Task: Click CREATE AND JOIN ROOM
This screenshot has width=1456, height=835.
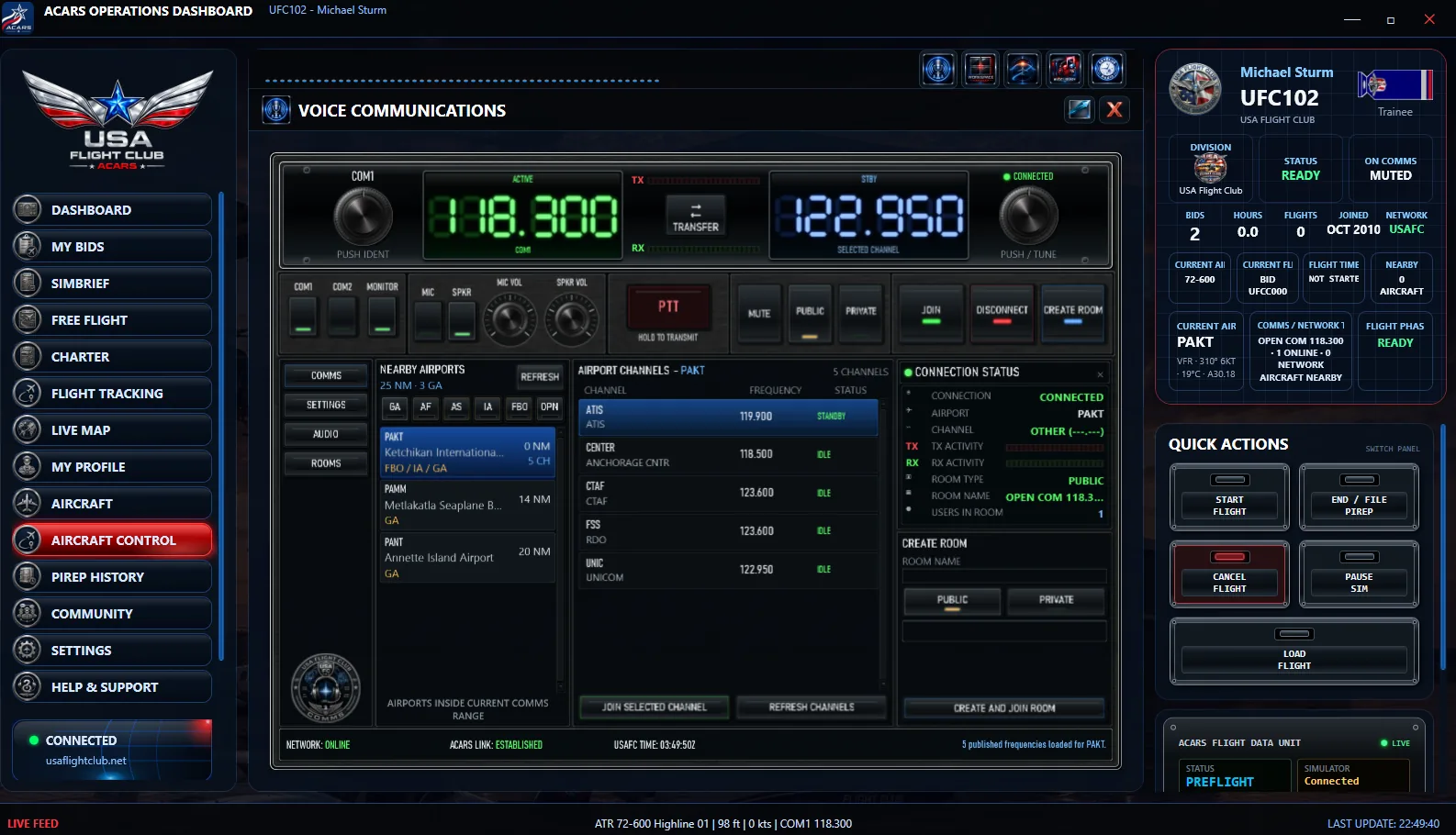Action: (1004, 708)
